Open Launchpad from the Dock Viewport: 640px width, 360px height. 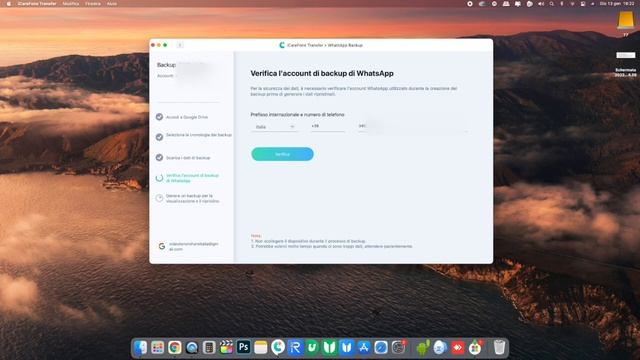158,347
